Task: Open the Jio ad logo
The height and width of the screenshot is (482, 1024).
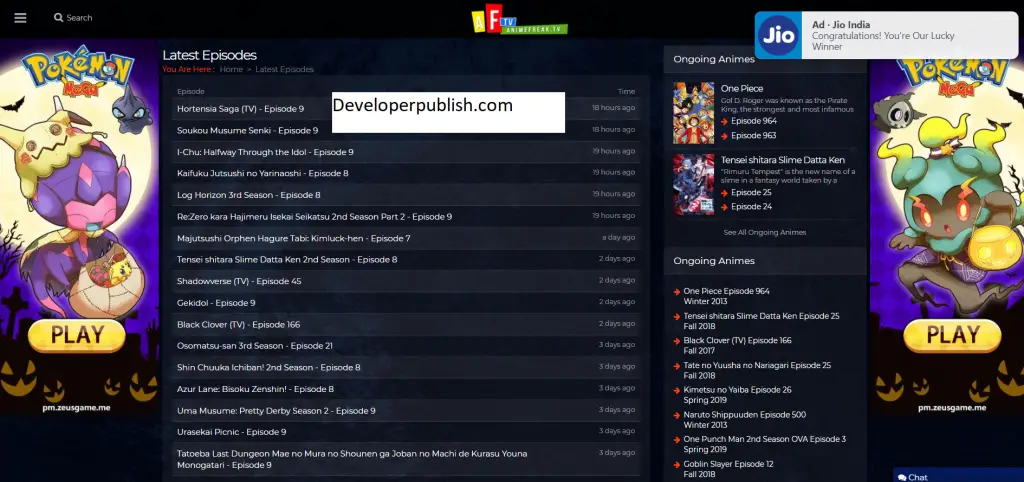Action: click(x=778, y=35)
